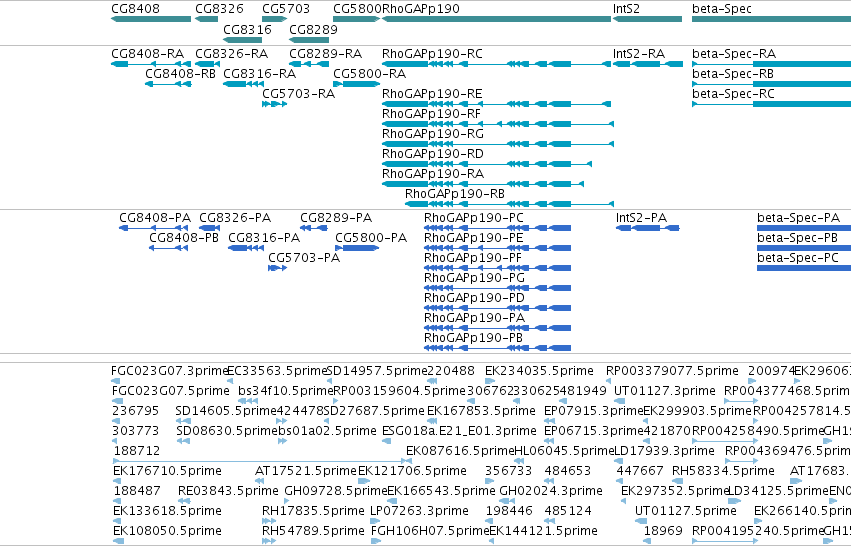Select protein RhoGAPp190-PF

point(473,258)
